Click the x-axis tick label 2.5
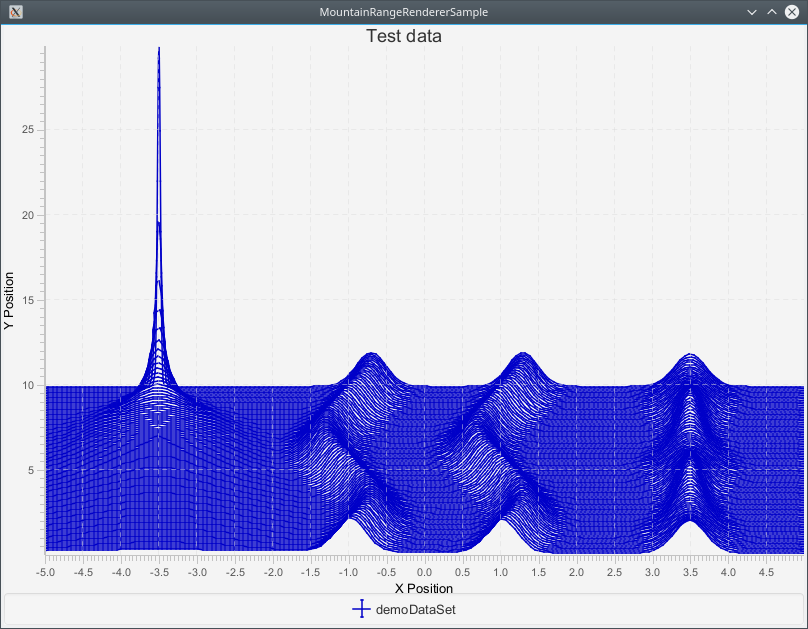This screenshot has width=808, height=629. pyautogui.click(x=615, y=572)
